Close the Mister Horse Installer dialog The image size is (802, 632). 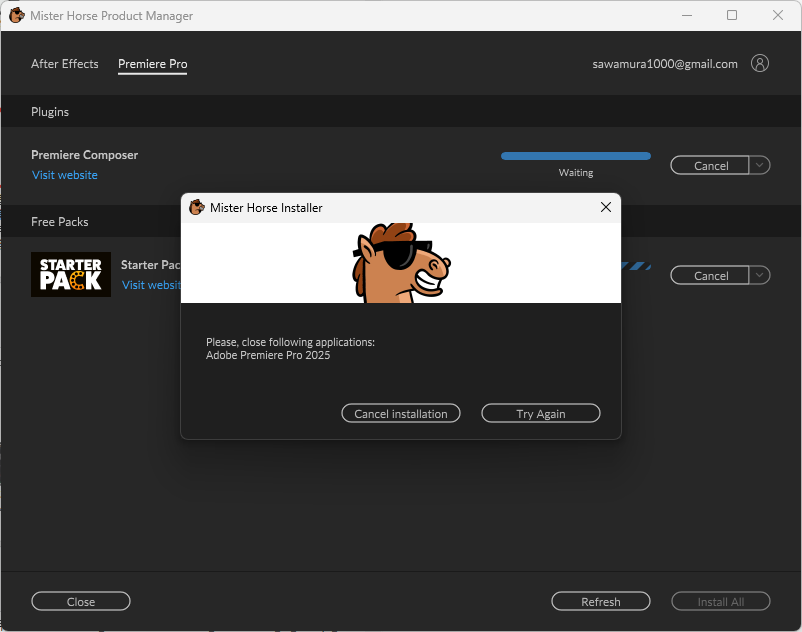605,207
